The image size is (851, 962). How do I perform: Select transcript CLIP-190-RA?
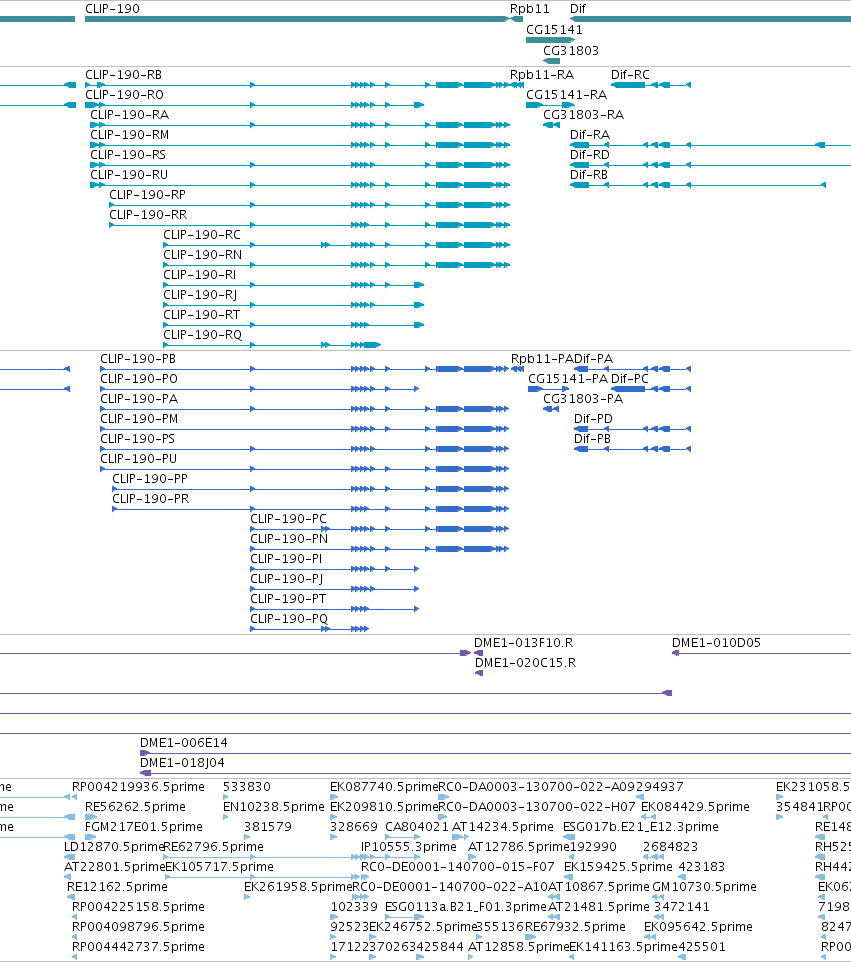pyautogui.click(x=300, y=125)
